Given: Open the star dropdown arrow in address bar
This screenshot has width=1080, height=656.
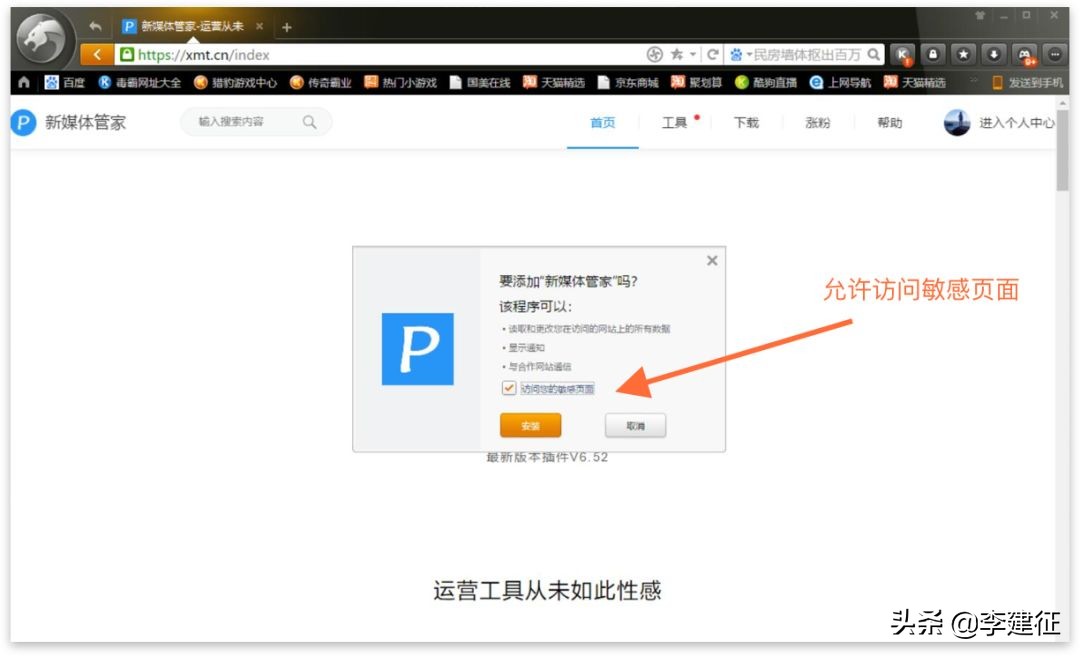Looking at the screenshot, I should pos(692,55).
